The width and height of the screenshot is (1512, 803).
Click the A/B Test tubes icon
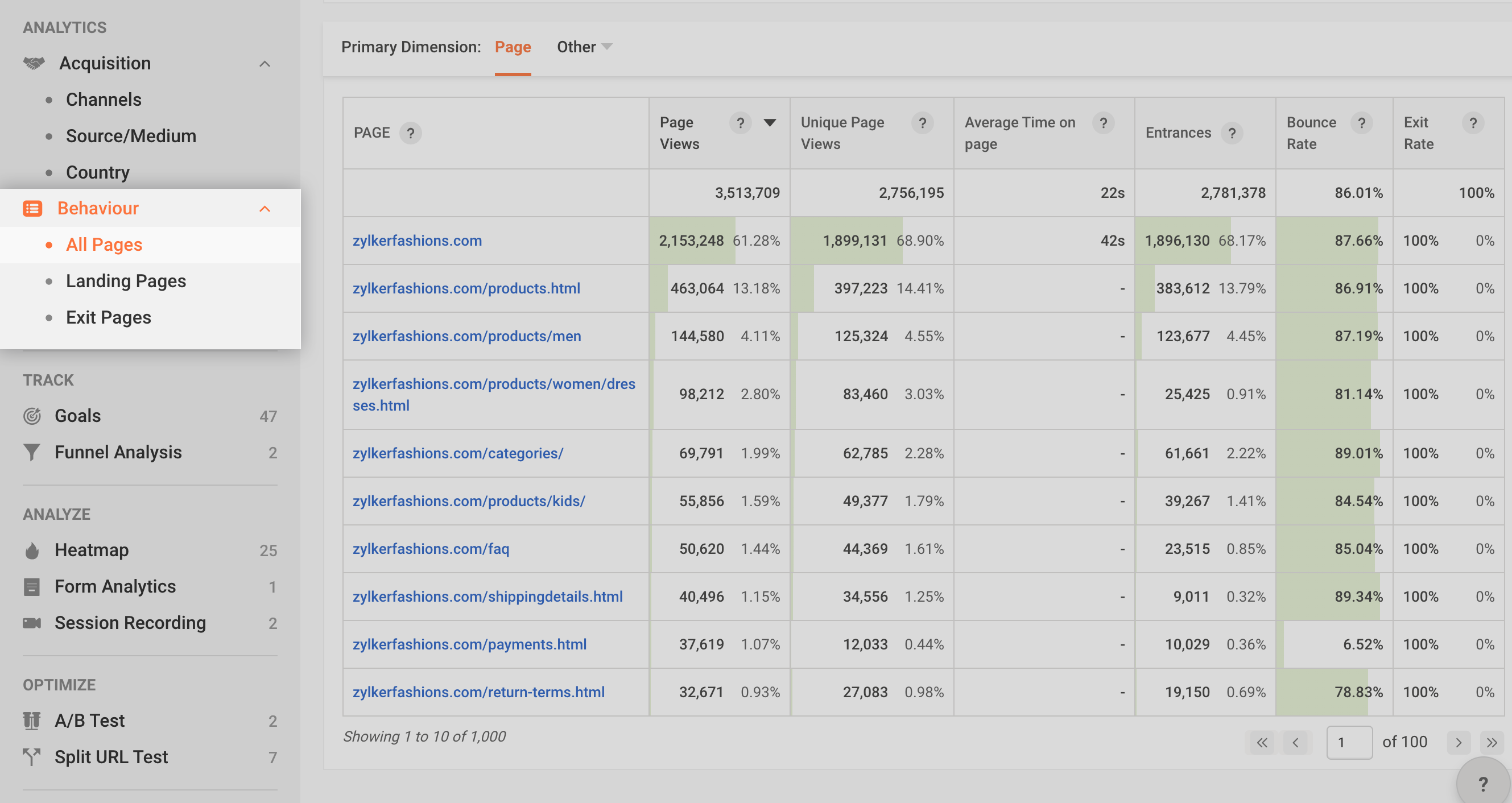[x=32, y=720]
